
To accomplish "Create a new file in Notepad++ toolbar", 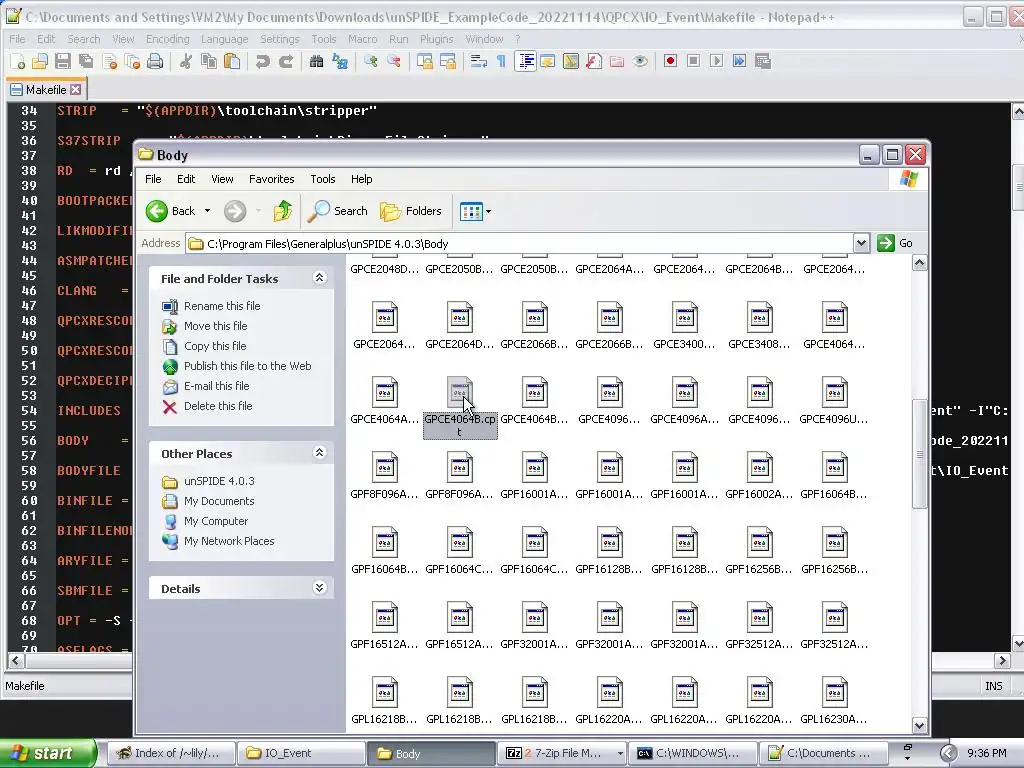I will point(18,61).
